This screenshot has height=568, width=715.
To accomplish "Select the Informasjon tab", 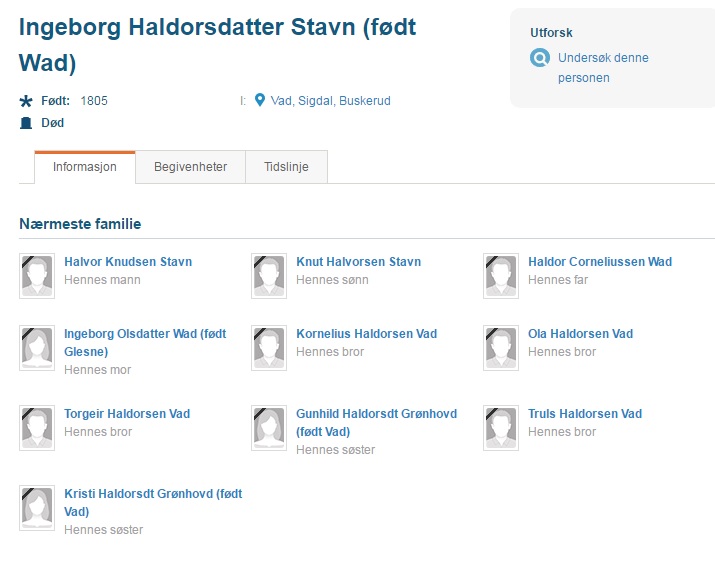I will (x=85, y=167).
